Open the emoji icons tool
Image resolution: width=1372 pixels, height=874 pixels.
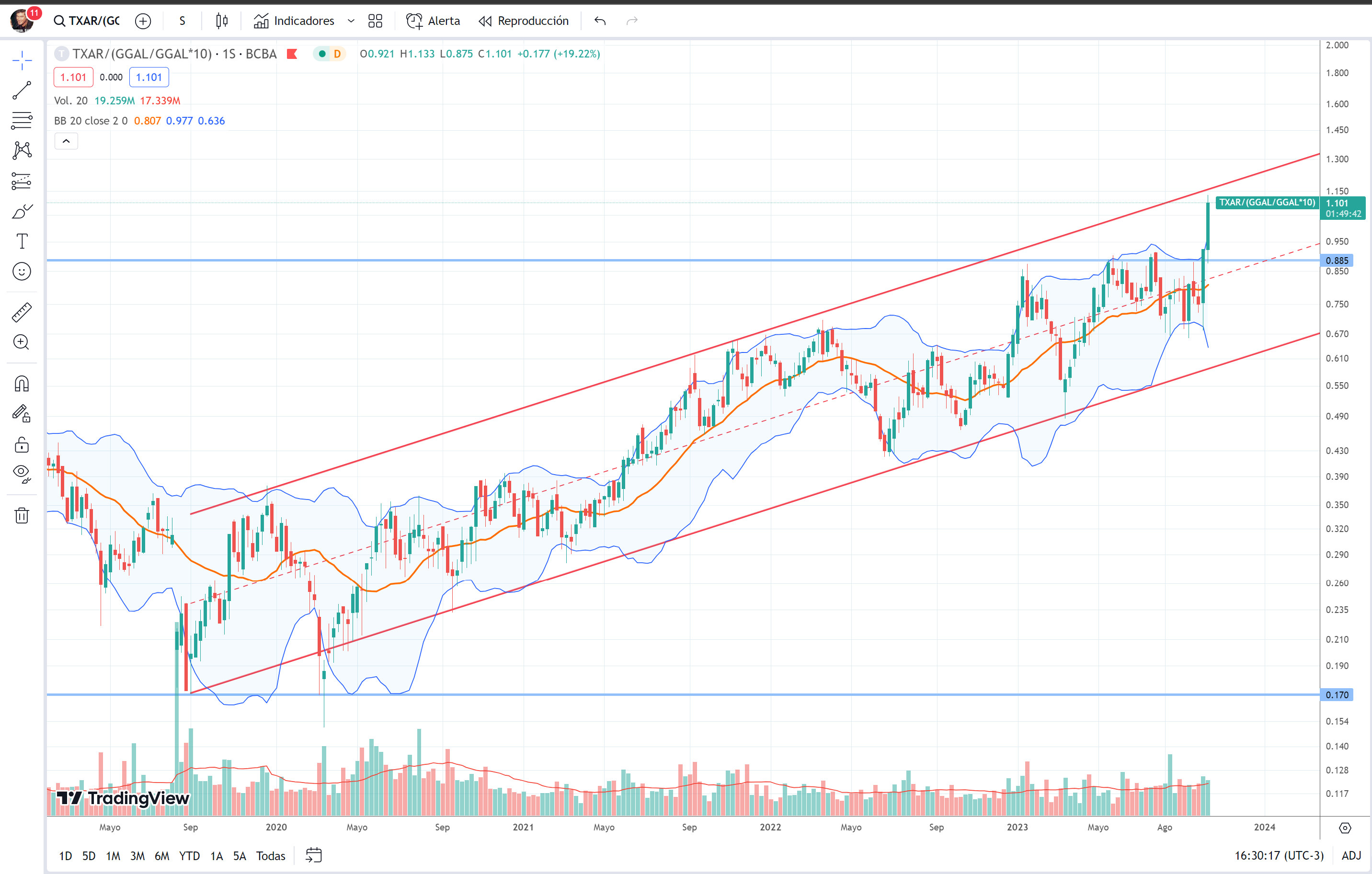[x=22, y=271]
